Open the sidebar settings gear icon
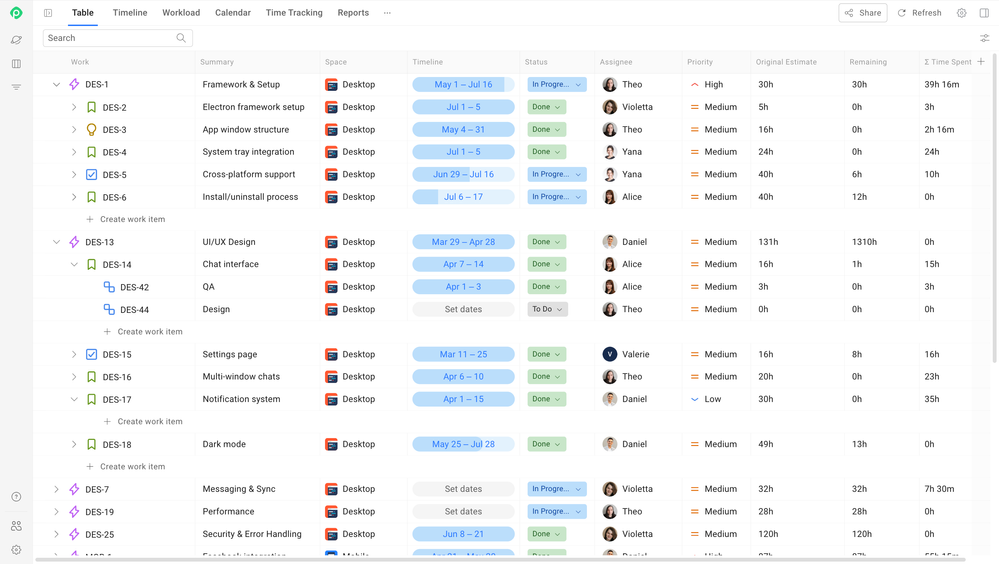 coord(17,549)
